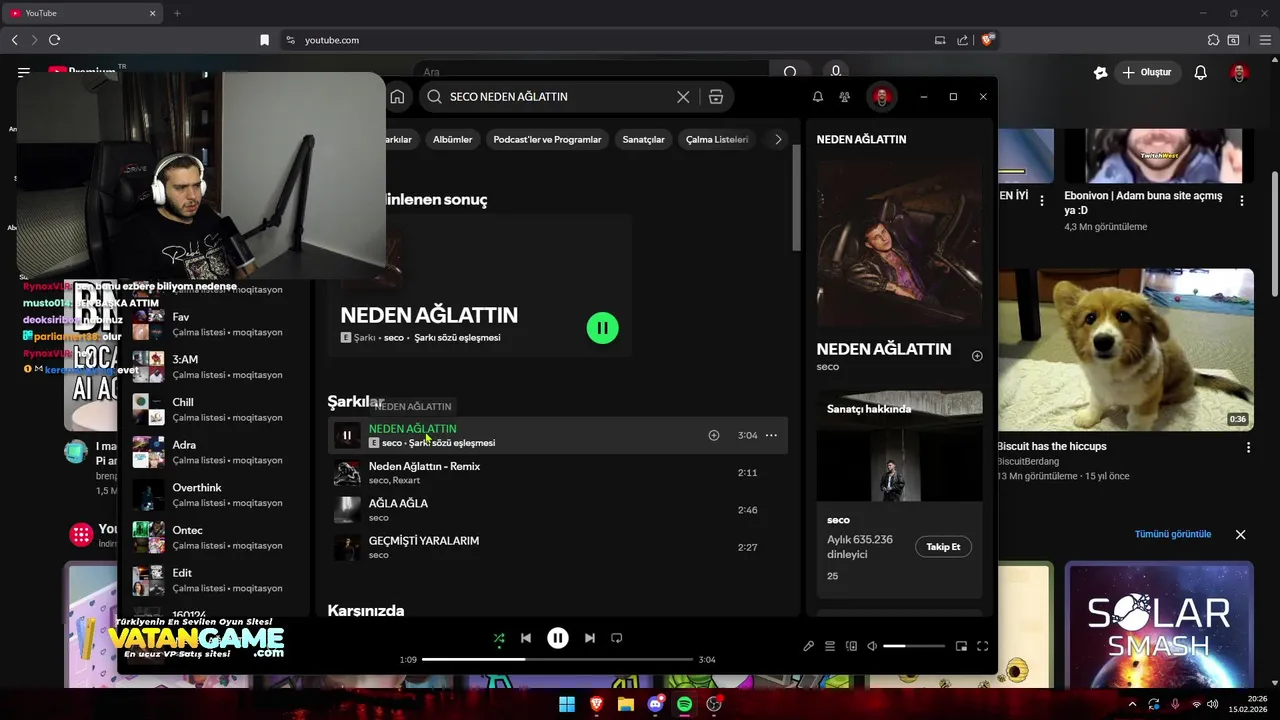The width and height of the screenshot is (1280, 720).
Task: Toggle shuffle in Spotify player
Action: [499, 638]
